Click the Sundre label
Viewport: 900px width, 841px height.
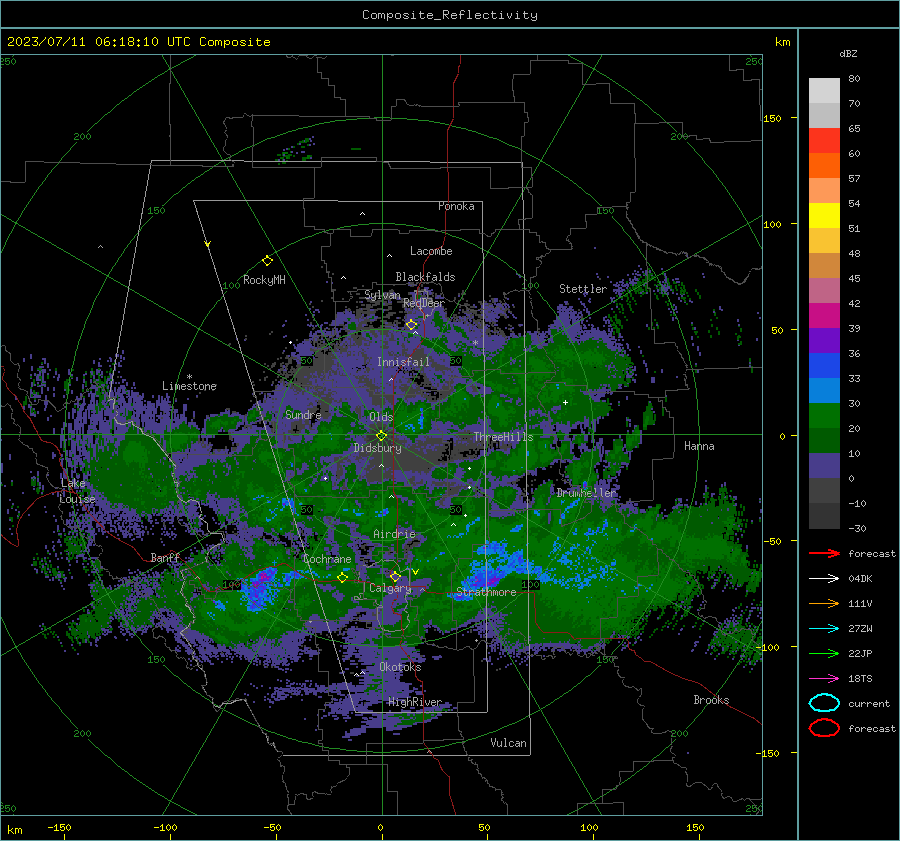pos(303,415)
